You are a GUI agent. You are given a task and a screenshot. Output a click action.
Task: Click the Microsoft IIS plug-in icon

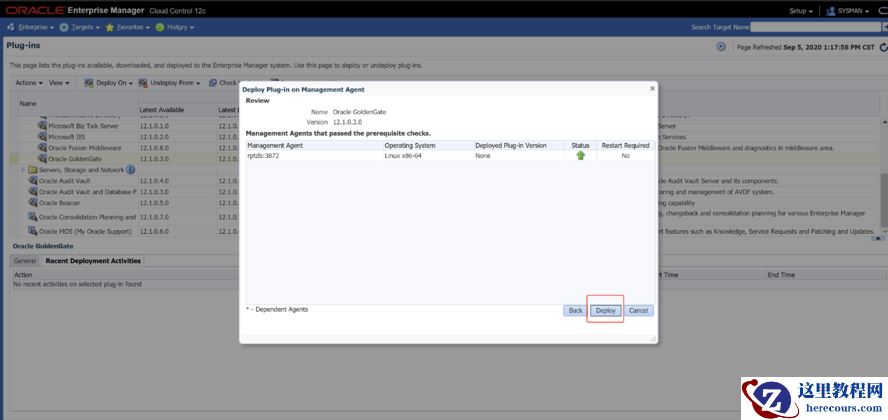point(43,137)
